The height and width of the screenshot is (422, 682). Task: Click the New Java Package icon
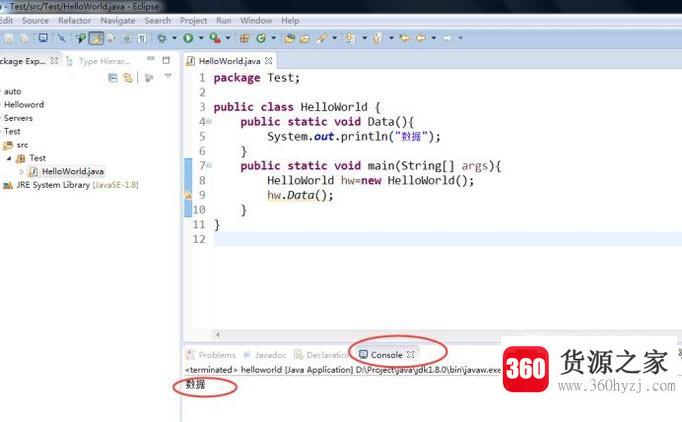(244, 38)
